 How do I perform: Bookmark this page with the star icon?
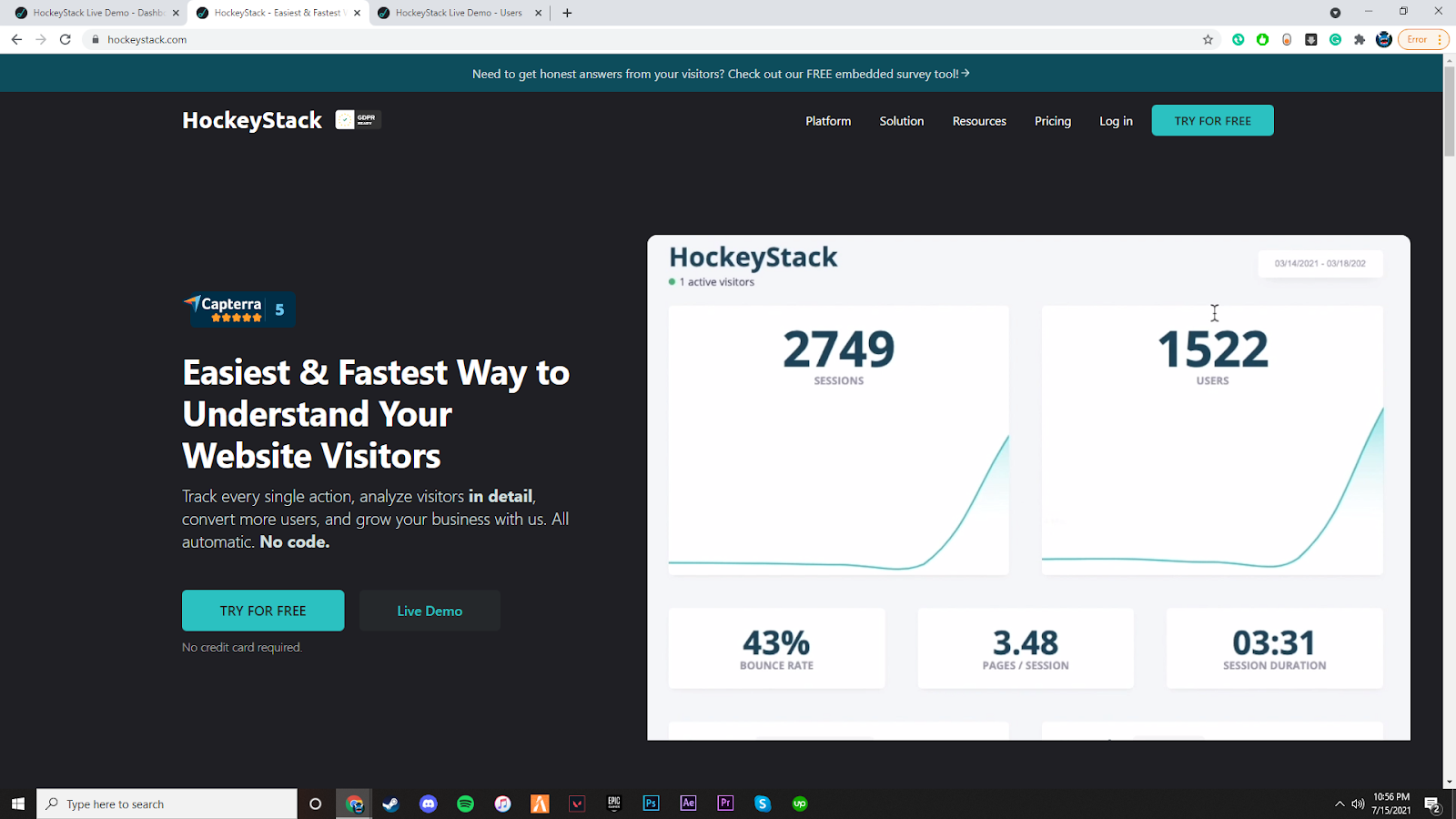(x=1208, y=39)
